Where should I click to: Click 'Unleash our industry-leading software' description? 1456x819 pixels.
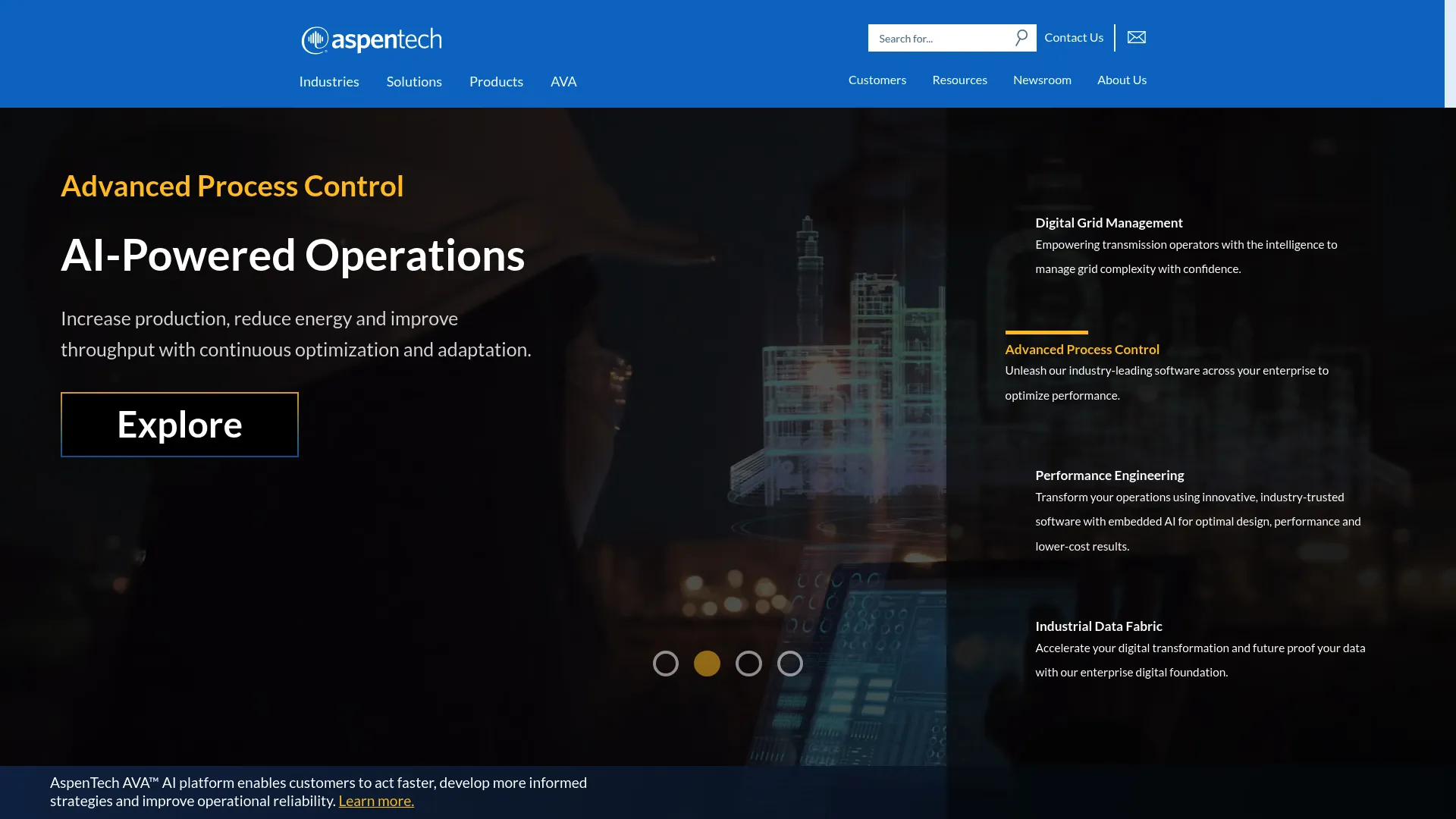pos(1166,383)
